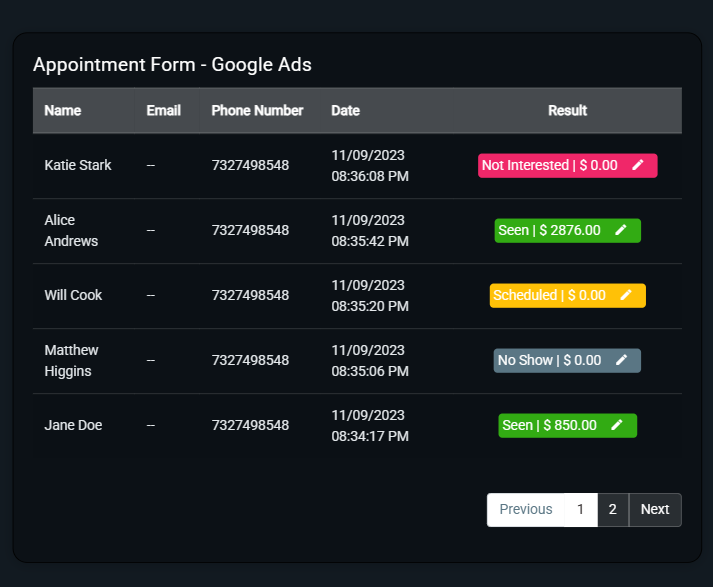Screen dimensions: 713x587
Task: Click the Date column header
Action: (345, 110)
